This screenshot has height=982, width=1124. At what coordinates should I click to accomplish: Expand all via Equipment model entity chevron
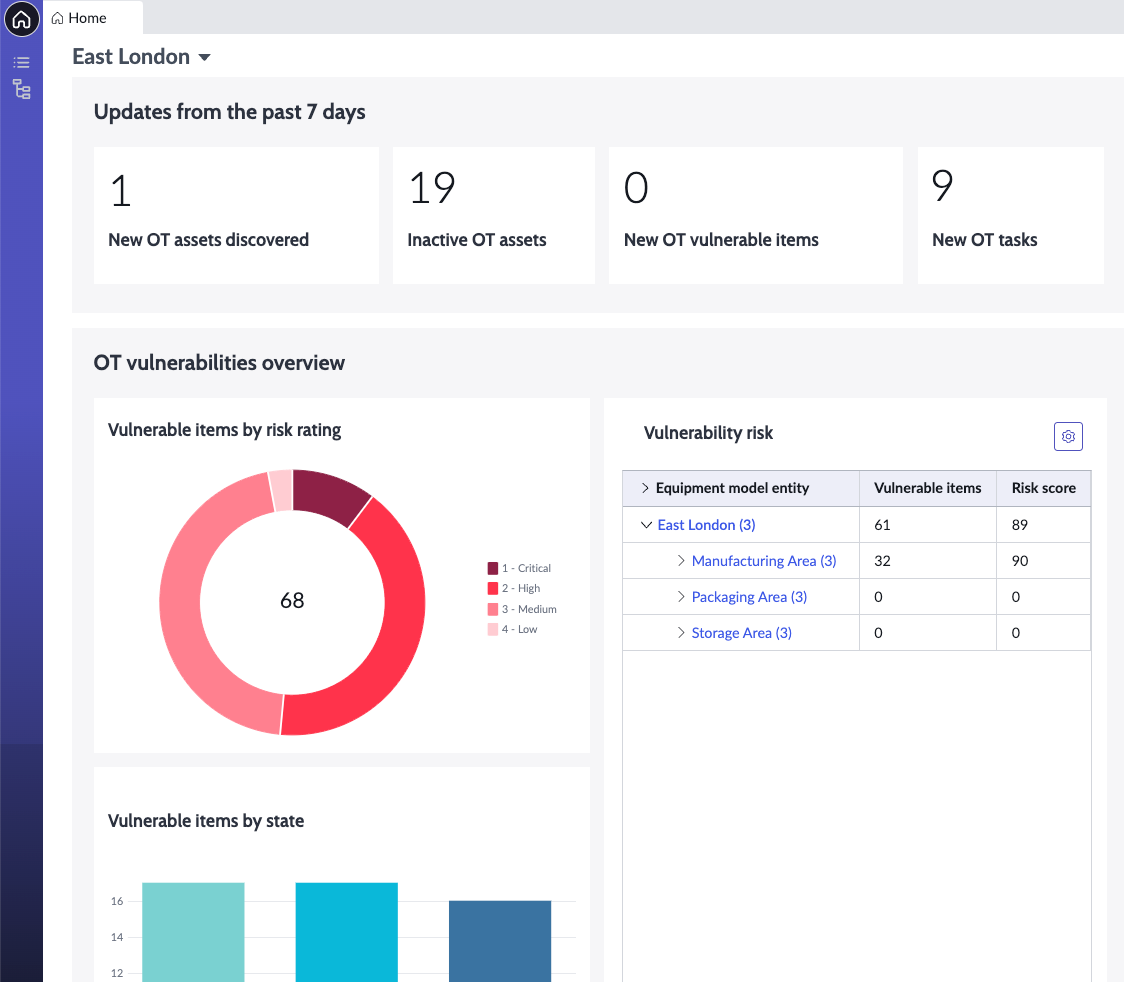tap(645, 488)
